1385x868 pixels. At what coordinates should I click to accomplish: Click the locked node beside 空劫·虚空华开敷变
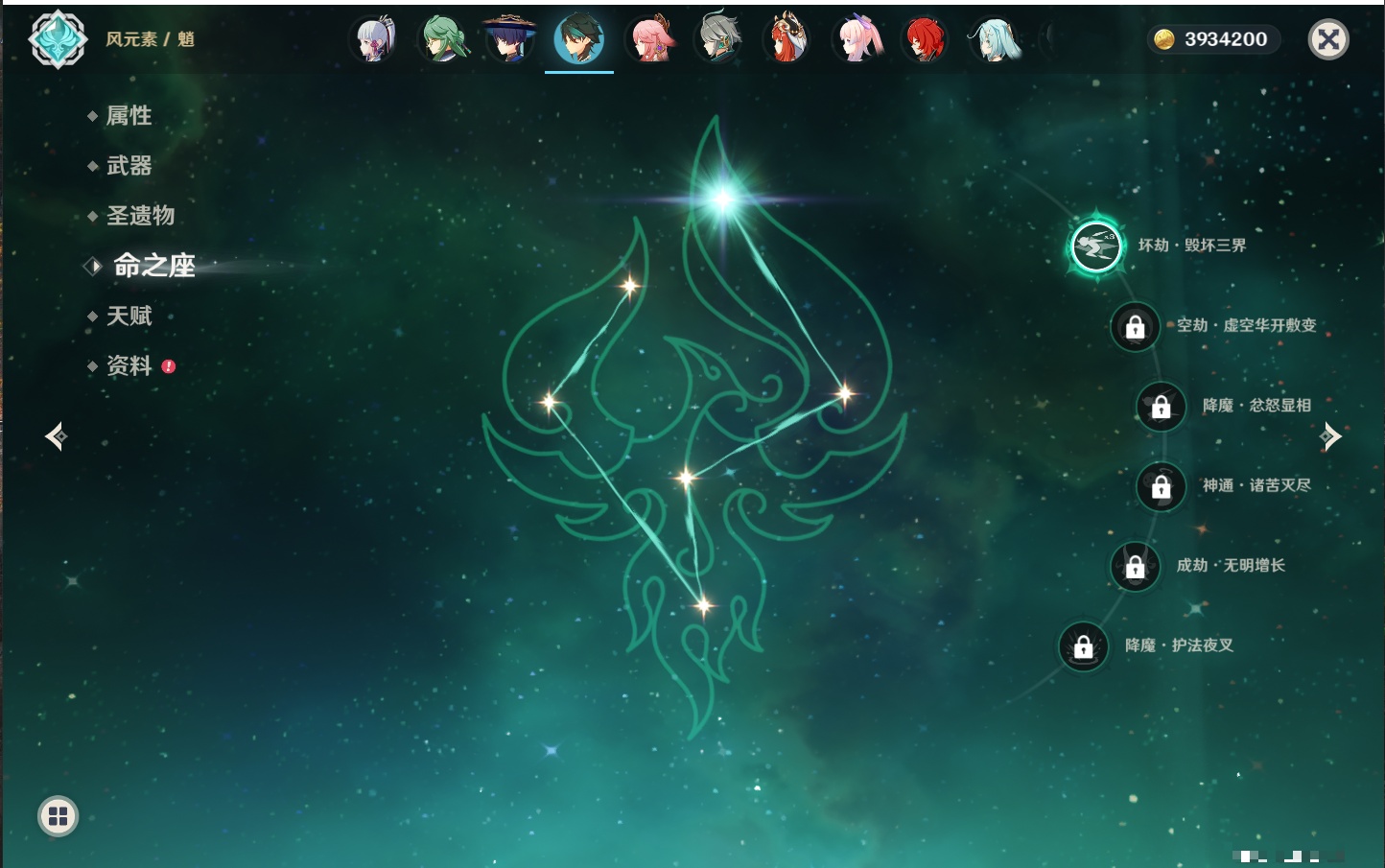pyautogui.click(x=1136, y=327)
